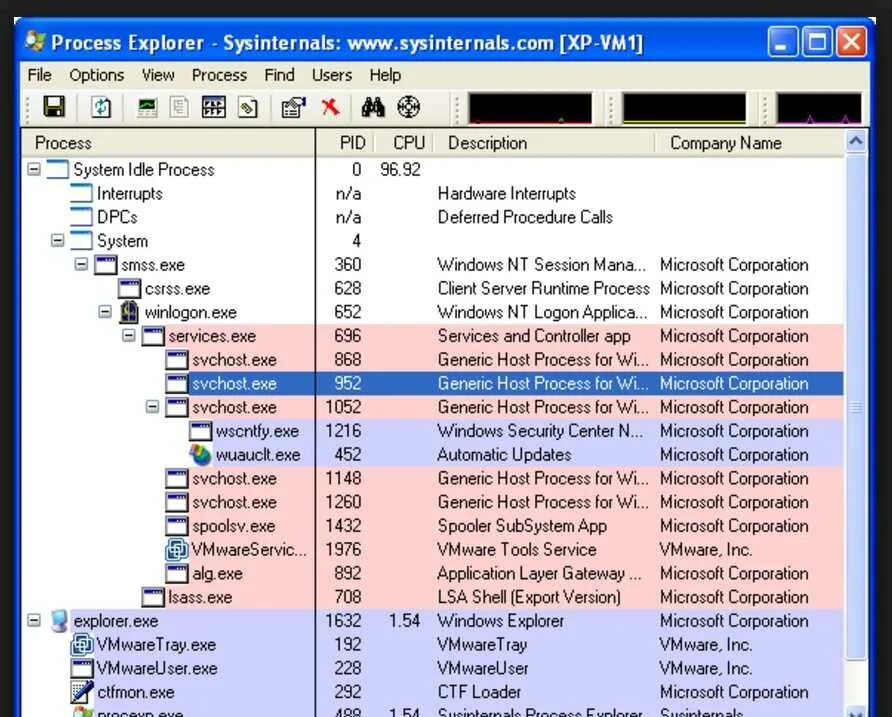The image size is (892, 717).
Task: Click 'Deferred Procedure Calls' description
Action: coord(525,217)
